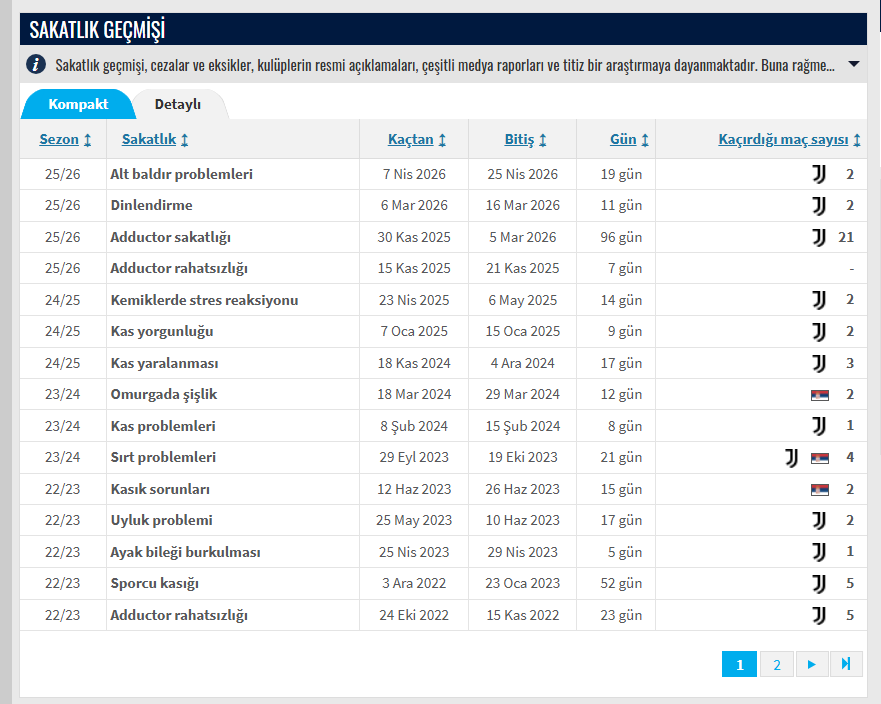881x704 pixels.
Task: Click Juventus logo in Sırt problemleri row
Action: tap(792, 457)
